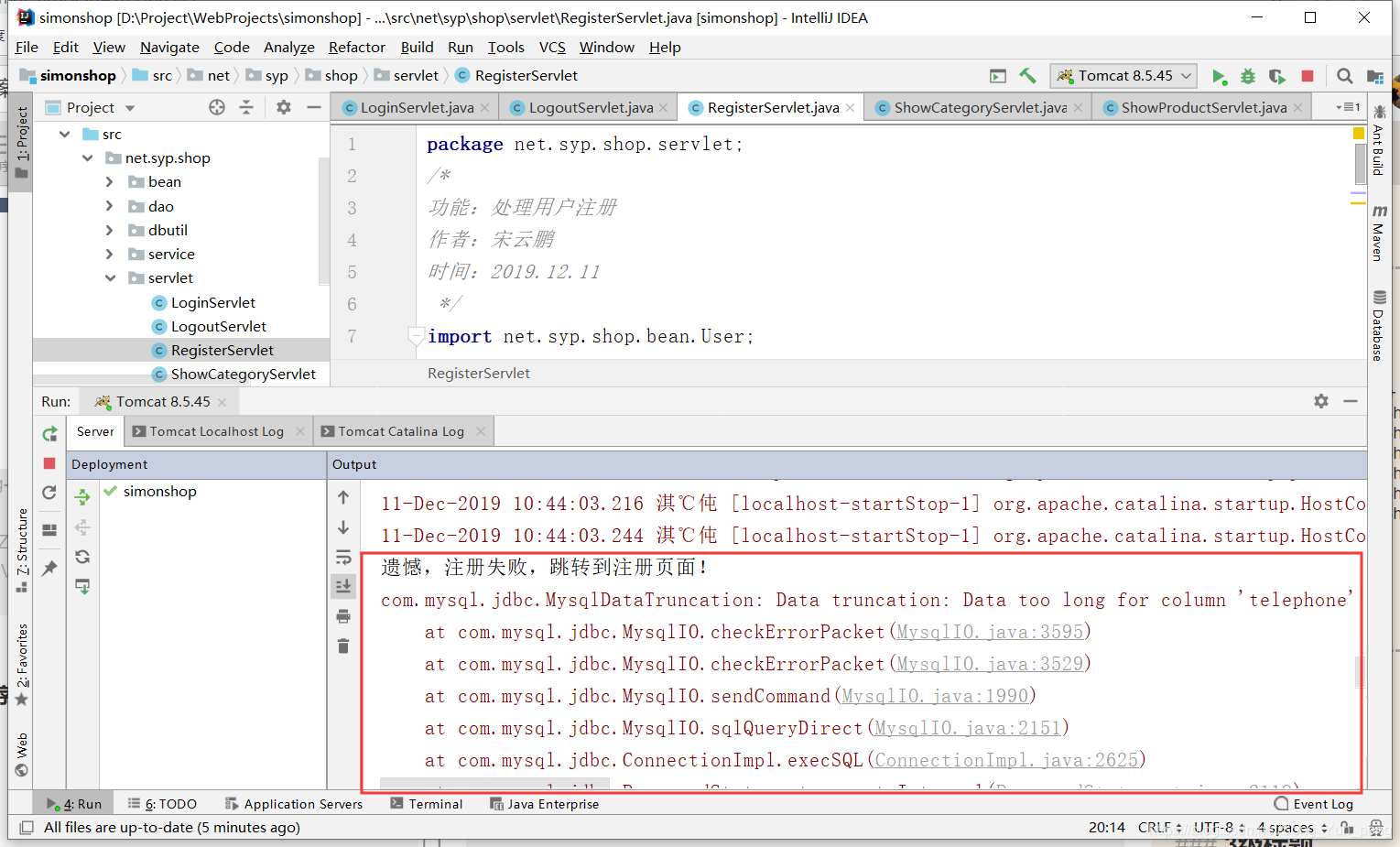
Task: Open Search Everywhere magnifier icon
Action: pos(1344,76)
